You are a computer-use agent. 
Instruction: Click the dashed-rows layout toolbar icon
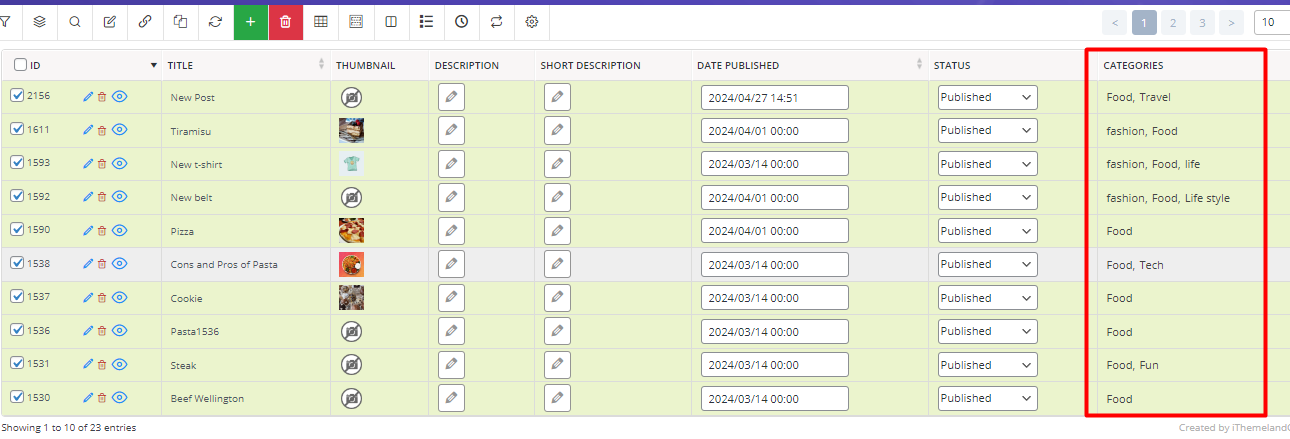(x=356, y=21)
